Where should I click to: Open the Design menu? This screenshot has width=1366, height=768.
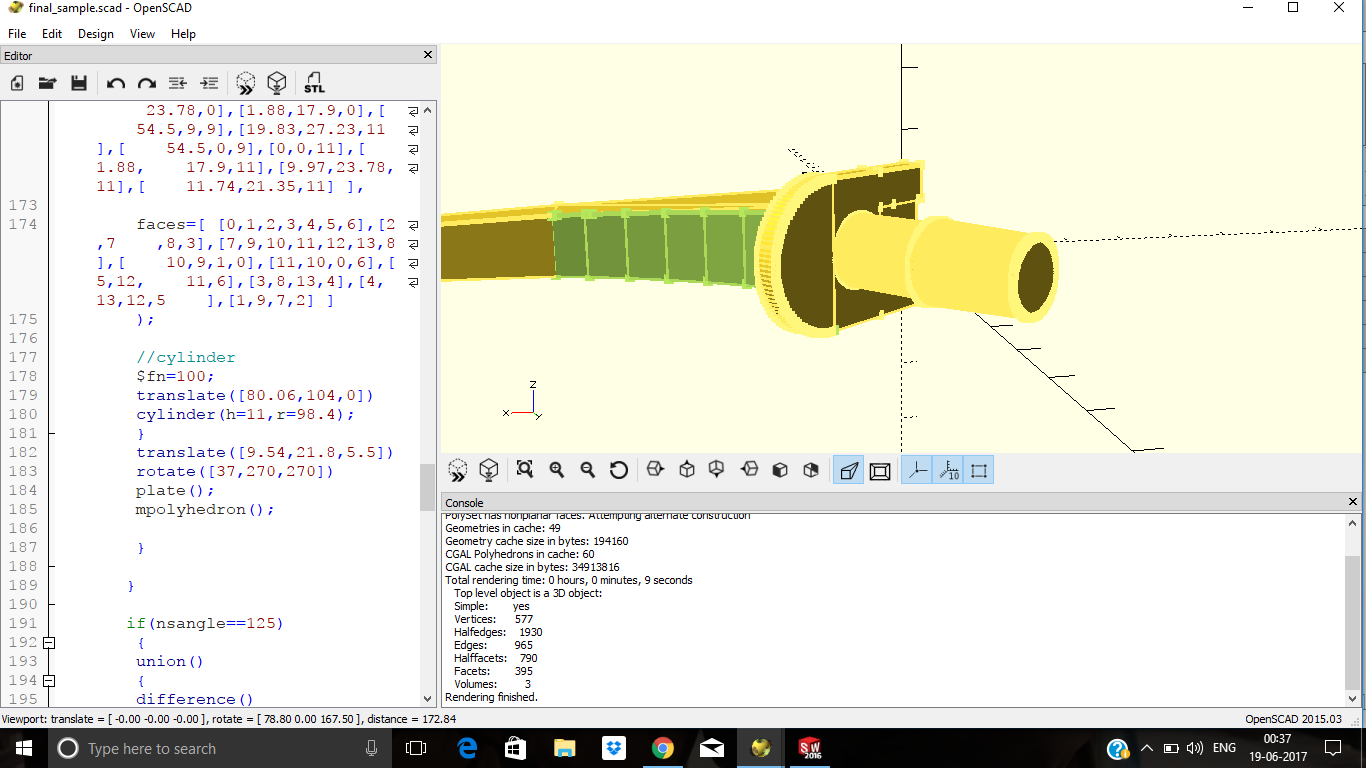coord(95,33)
